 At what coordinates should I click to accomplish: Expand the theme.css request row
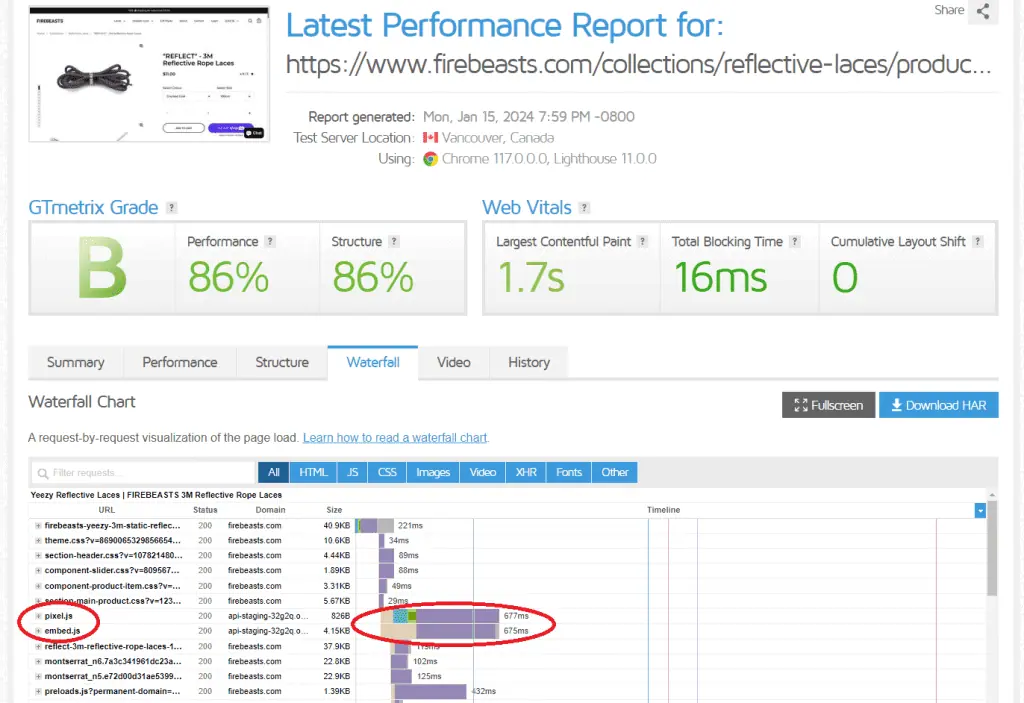[x=38, y=540]
